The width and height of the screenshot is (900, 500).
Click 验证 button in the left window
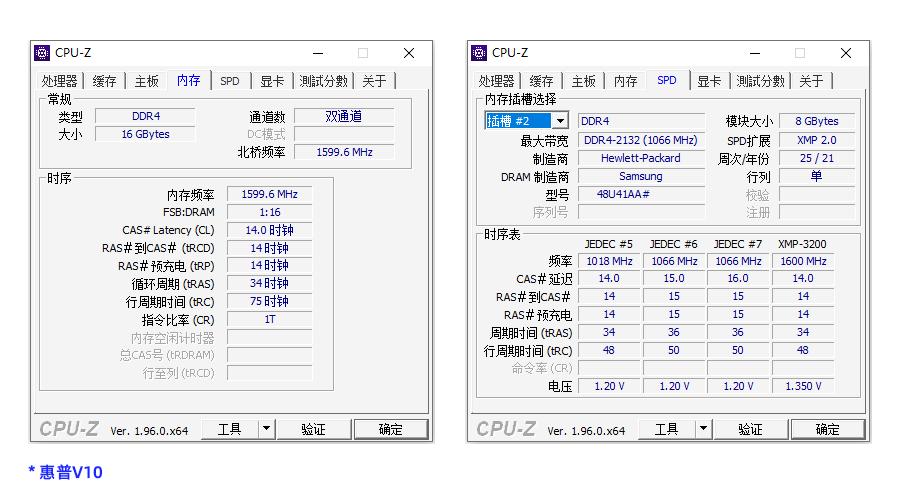313,429
